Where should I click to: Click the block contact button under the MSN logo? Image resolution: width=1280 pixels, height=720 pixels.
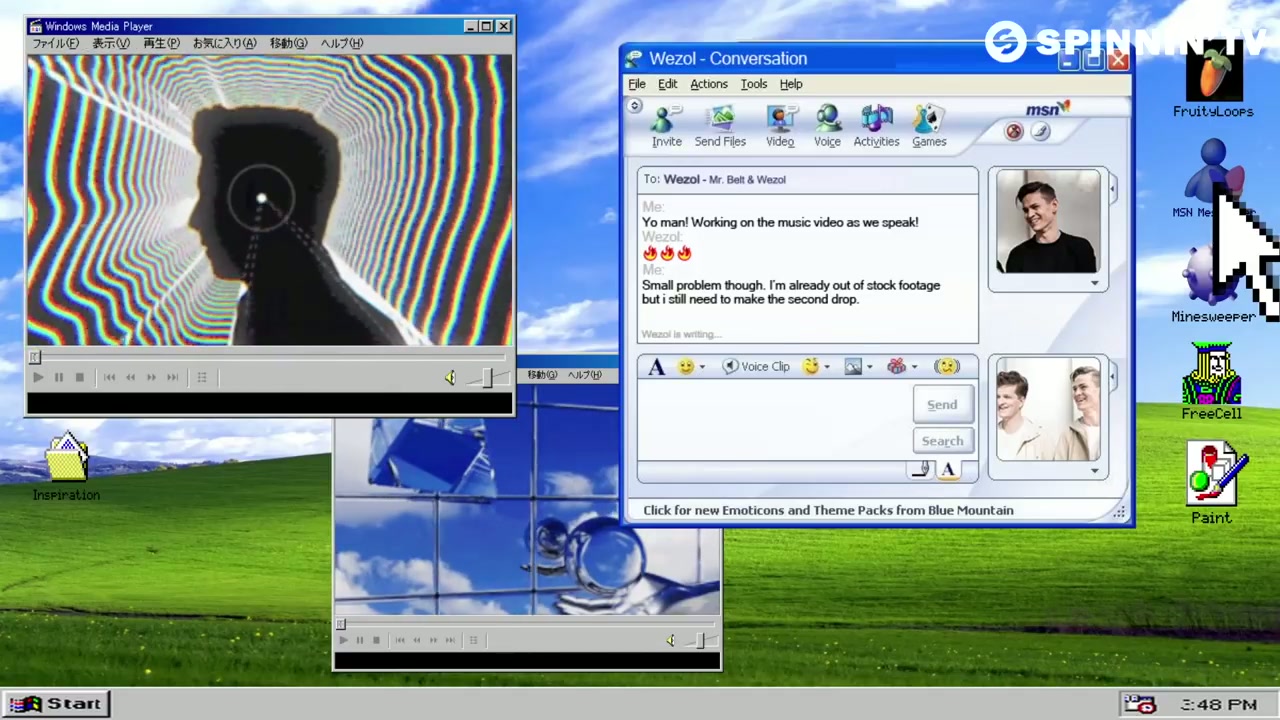[x=1014, y=132]
